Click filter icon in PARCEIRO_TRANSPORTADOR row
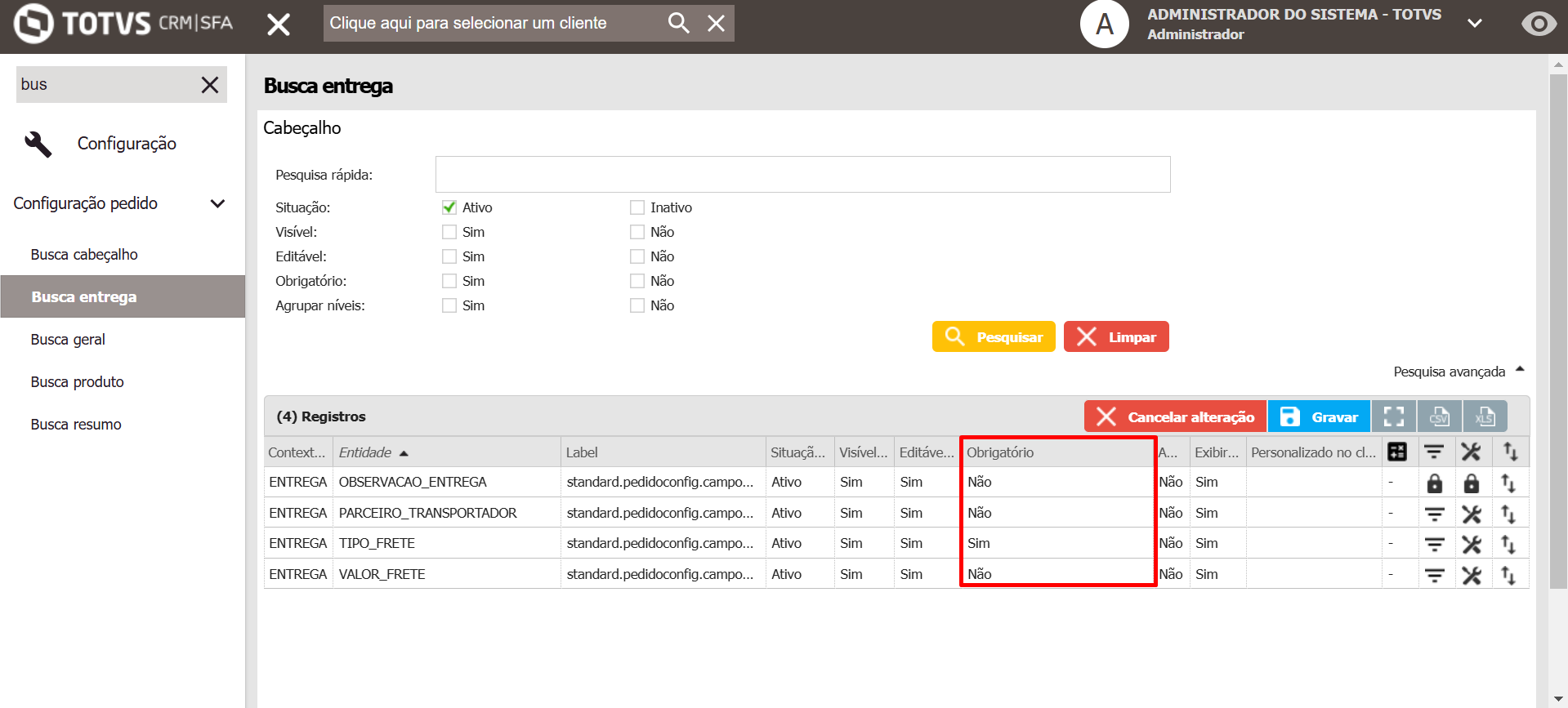This screenshot has height=708, width=1568. pyautogui.click(x=1434, y=514)
